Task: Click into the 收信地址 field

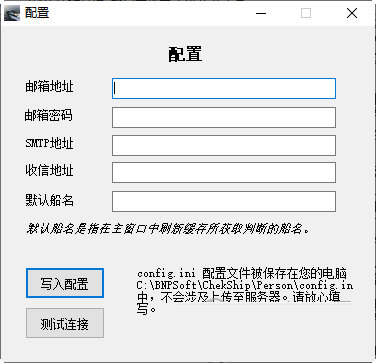Action: pyautogui.click(x=224, y=173)
